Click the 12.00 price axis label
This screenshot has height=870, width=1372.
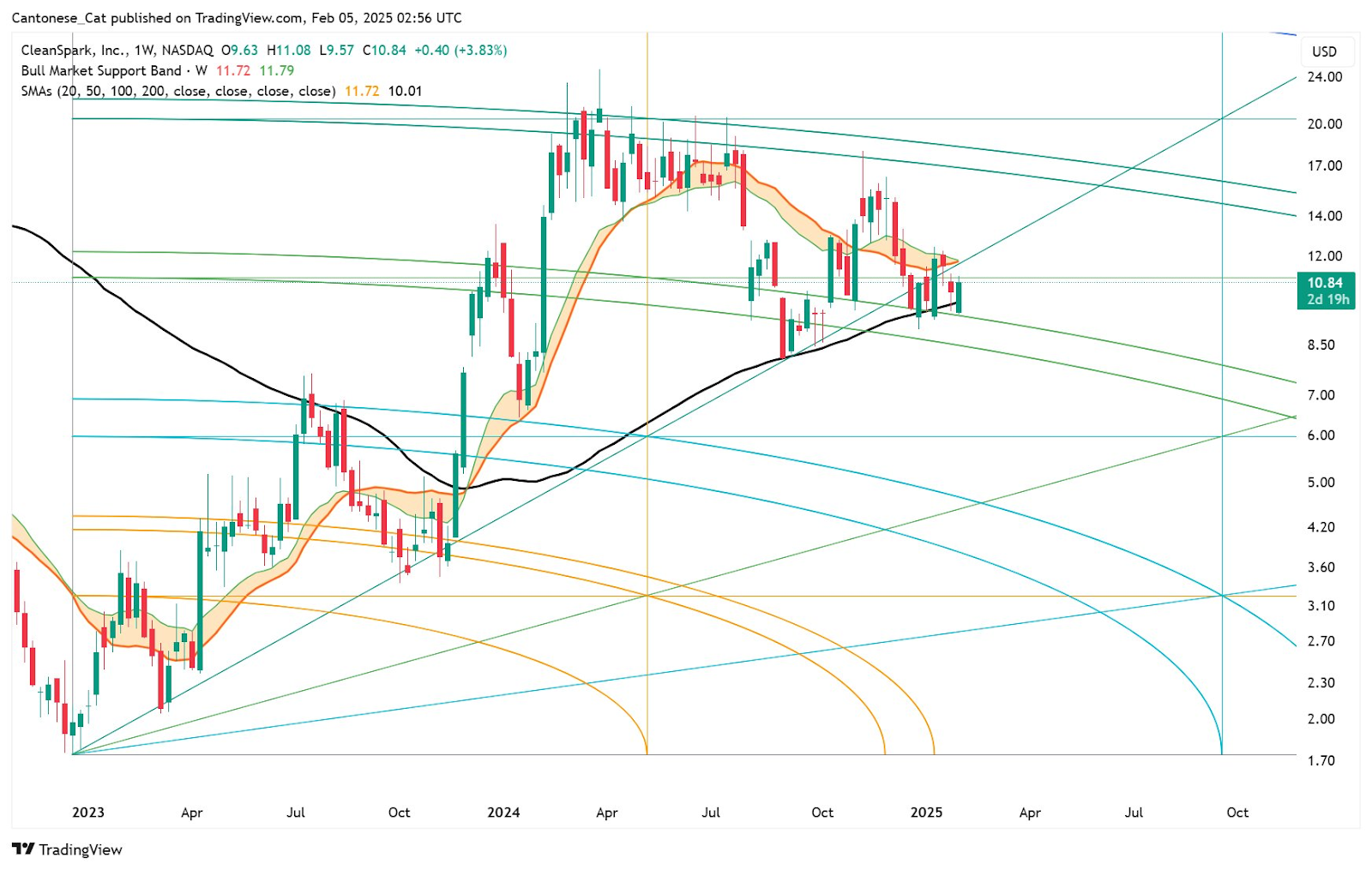[x=1325, y=256]
